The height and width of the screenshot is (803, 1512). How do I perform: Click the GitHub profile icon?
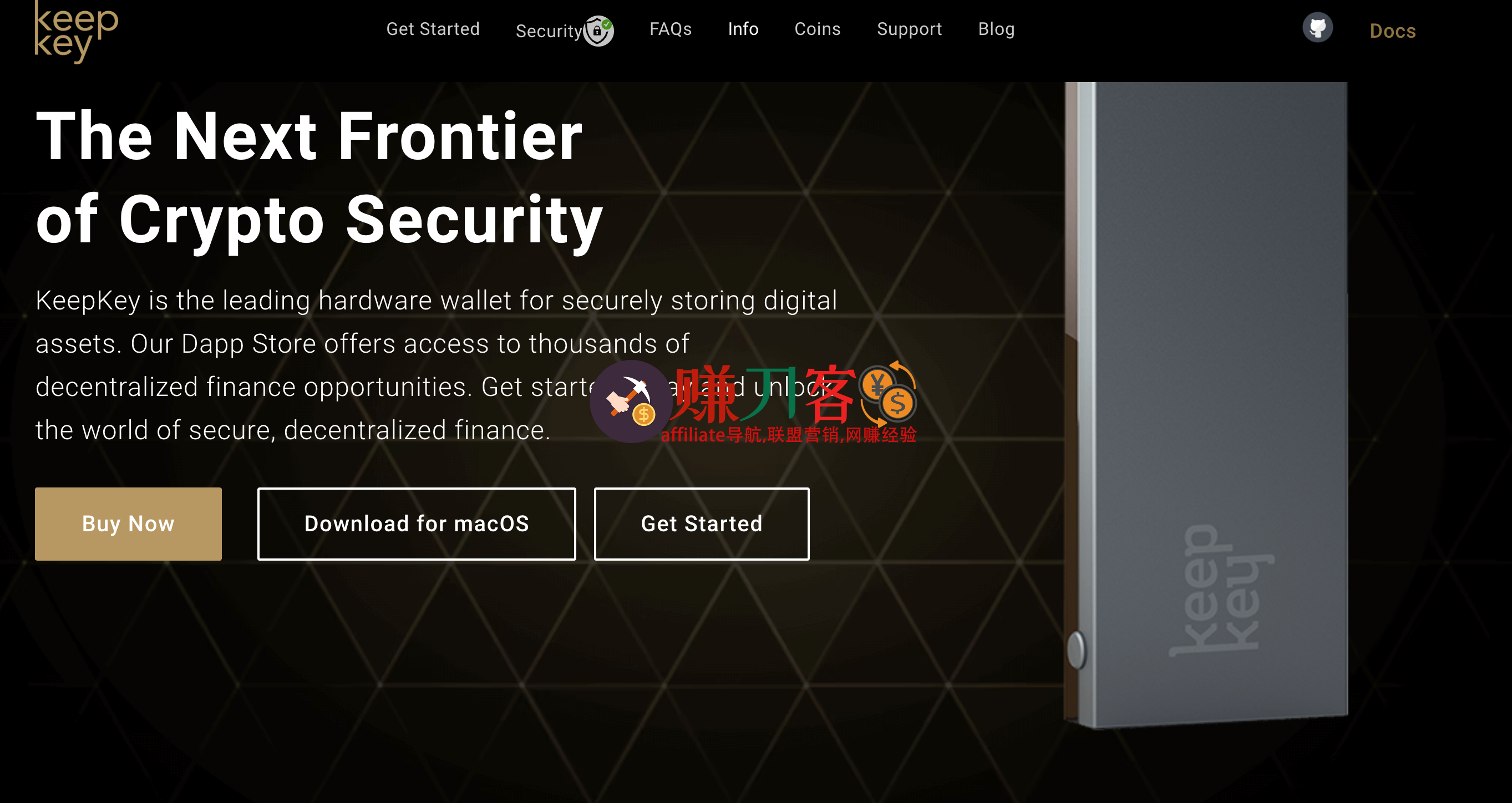click(x=1319, y=30)
